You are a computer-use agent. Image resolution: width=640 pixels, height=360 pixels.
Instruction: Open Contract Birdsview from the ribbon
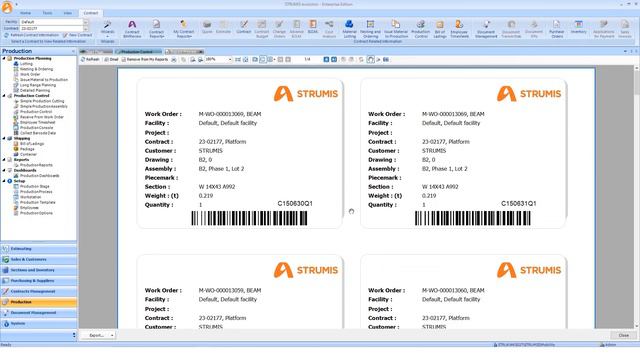point(132,29)
